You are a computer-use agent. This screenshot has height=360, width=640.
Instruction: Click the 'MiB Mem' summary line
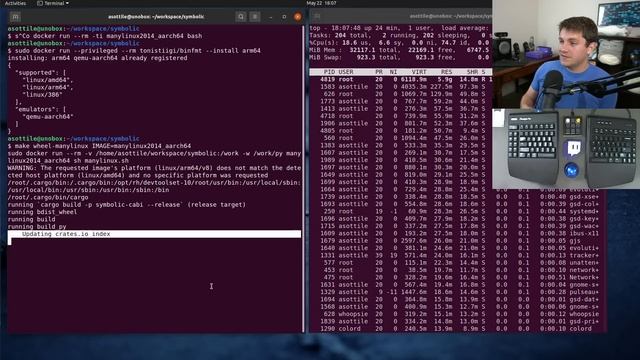400,50
